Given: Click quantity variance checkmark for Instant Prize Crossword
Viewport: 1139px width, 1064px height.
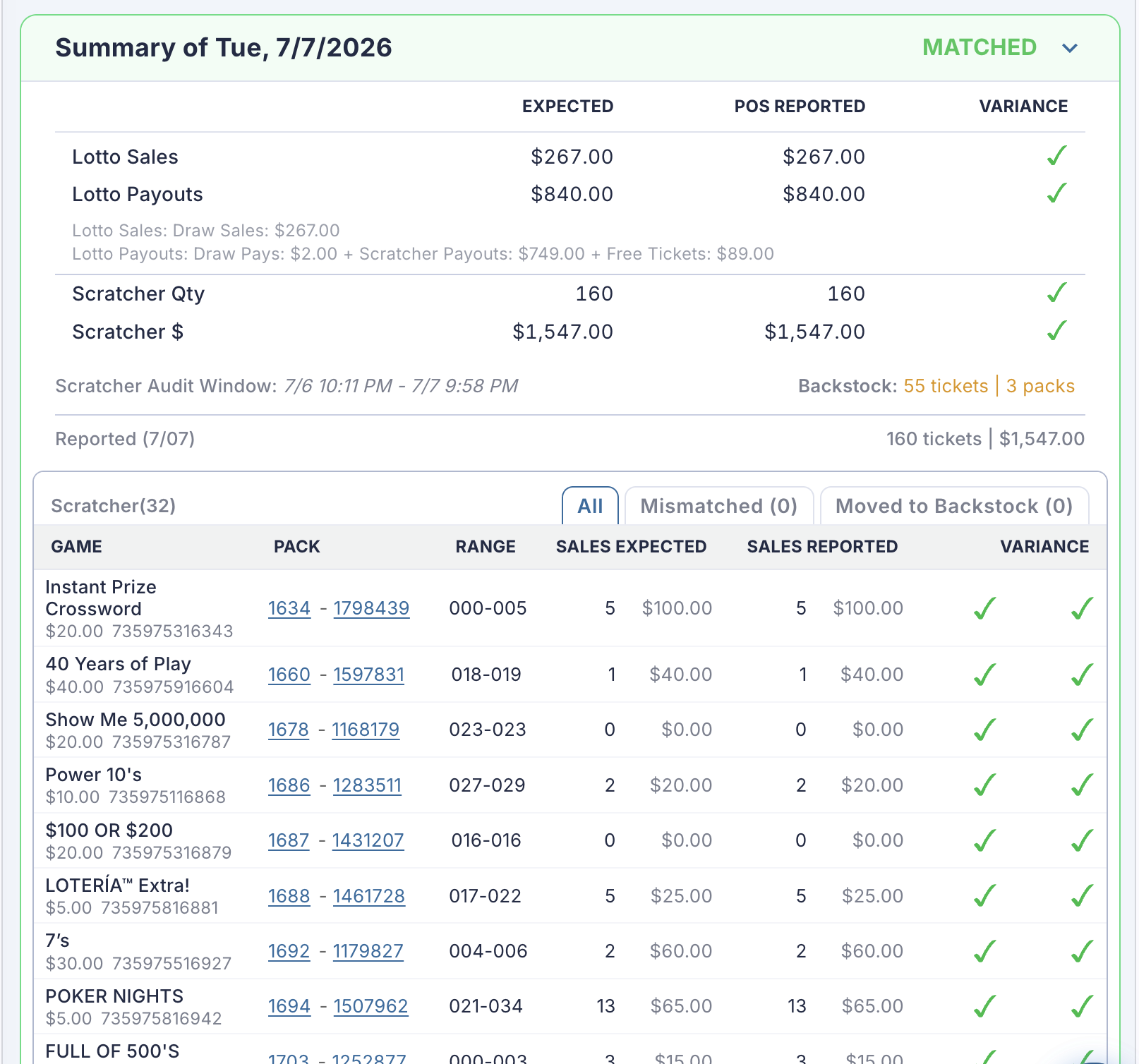Looking at the screenshot, I should (984, 608).
